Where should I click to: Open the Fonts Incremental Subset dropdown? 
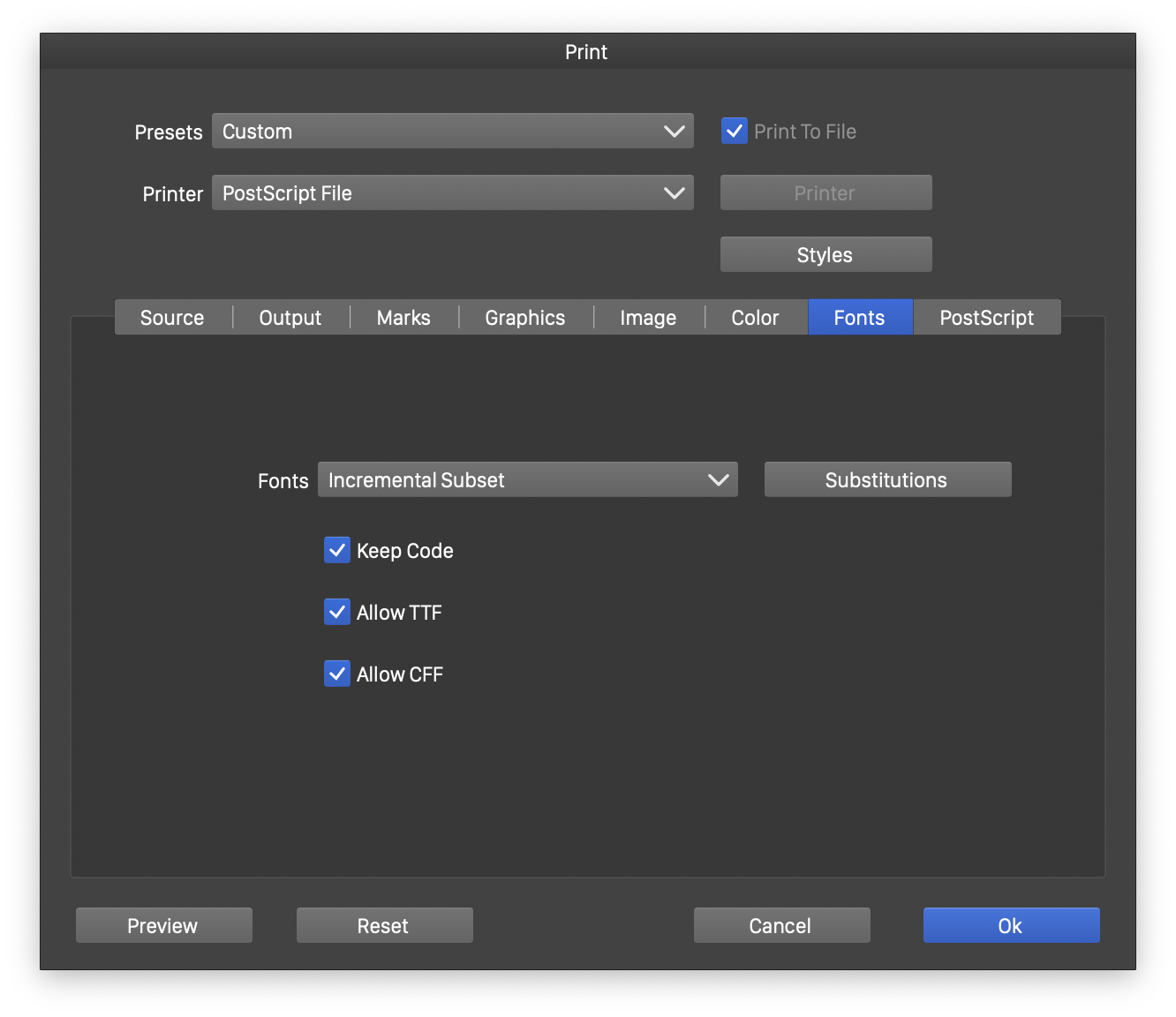coord(527,480)
